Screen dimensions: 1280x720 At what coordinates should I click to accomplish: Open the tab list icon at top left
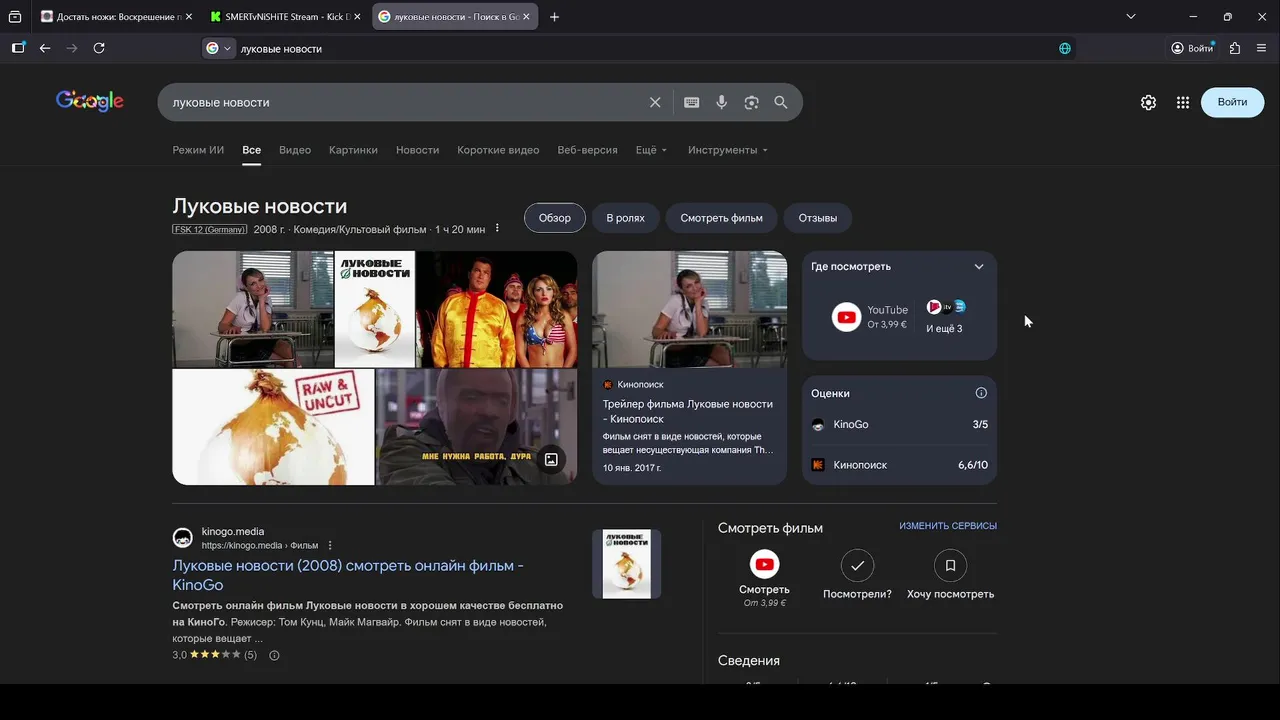coord(15,17)
